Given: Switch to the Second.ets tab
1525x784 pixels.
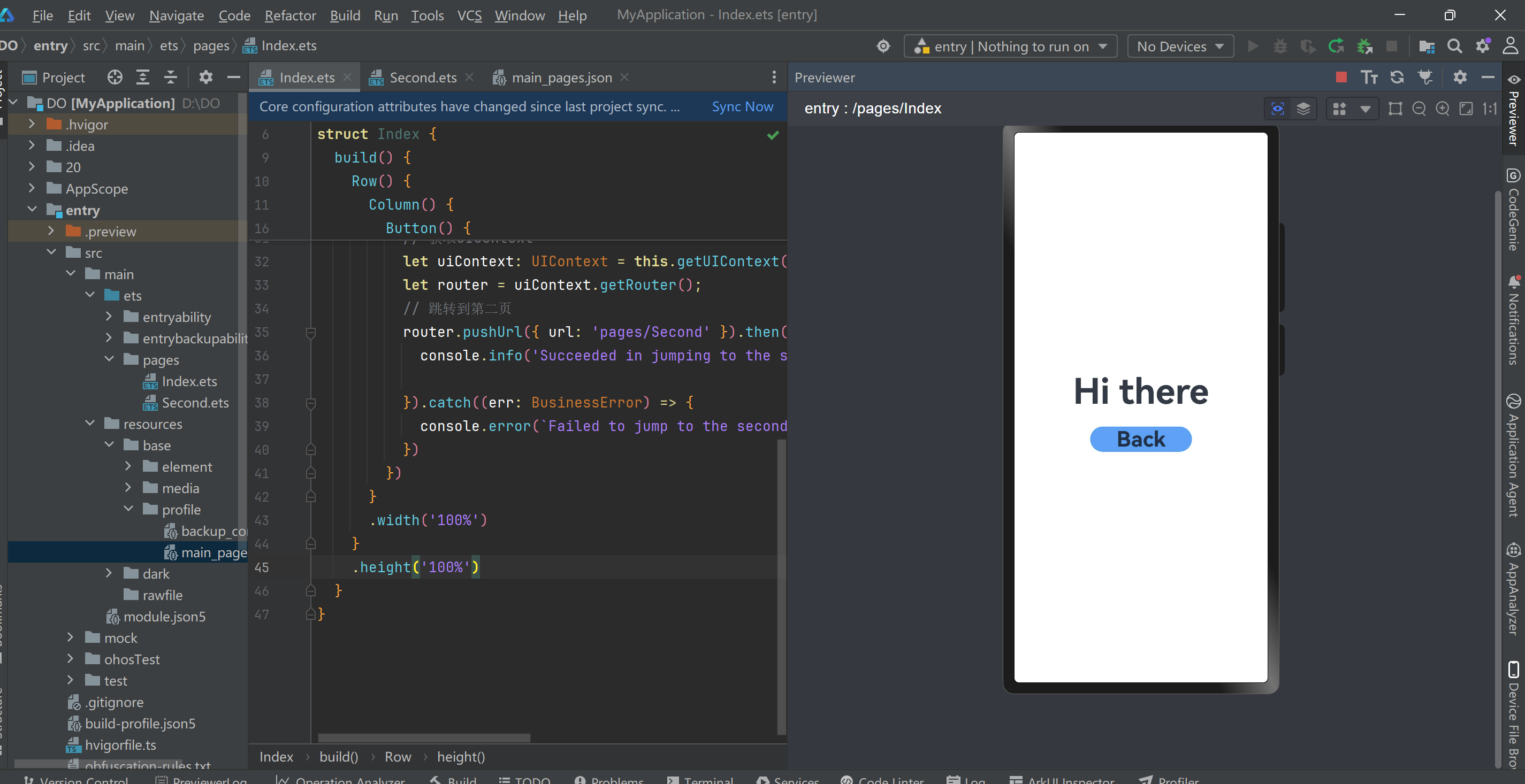Looking at the screenshot, I should 422,78.
